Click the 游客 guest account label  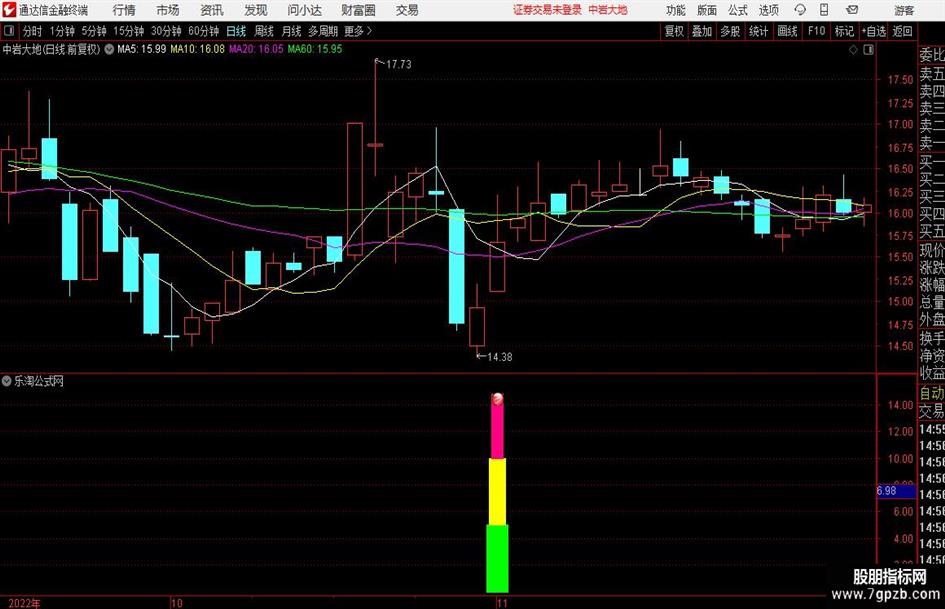[903, 10]
